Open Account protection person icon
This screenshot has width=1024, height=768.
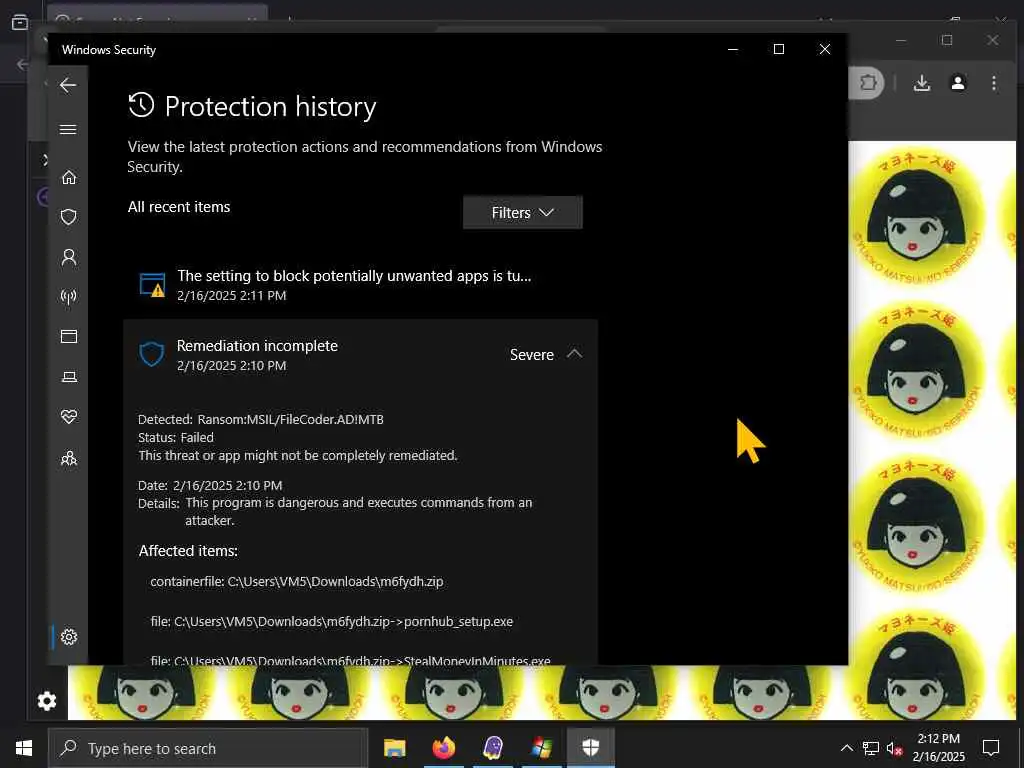69,257
